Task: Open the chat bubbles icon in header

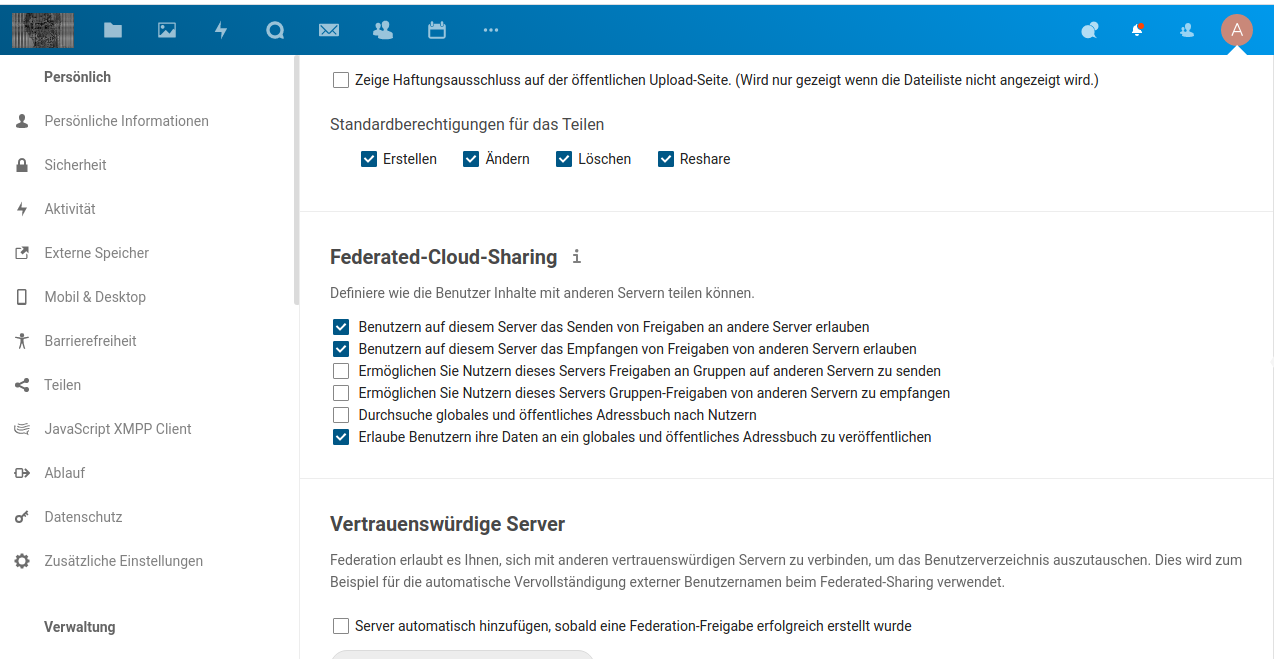Action: coord(1090,30)
